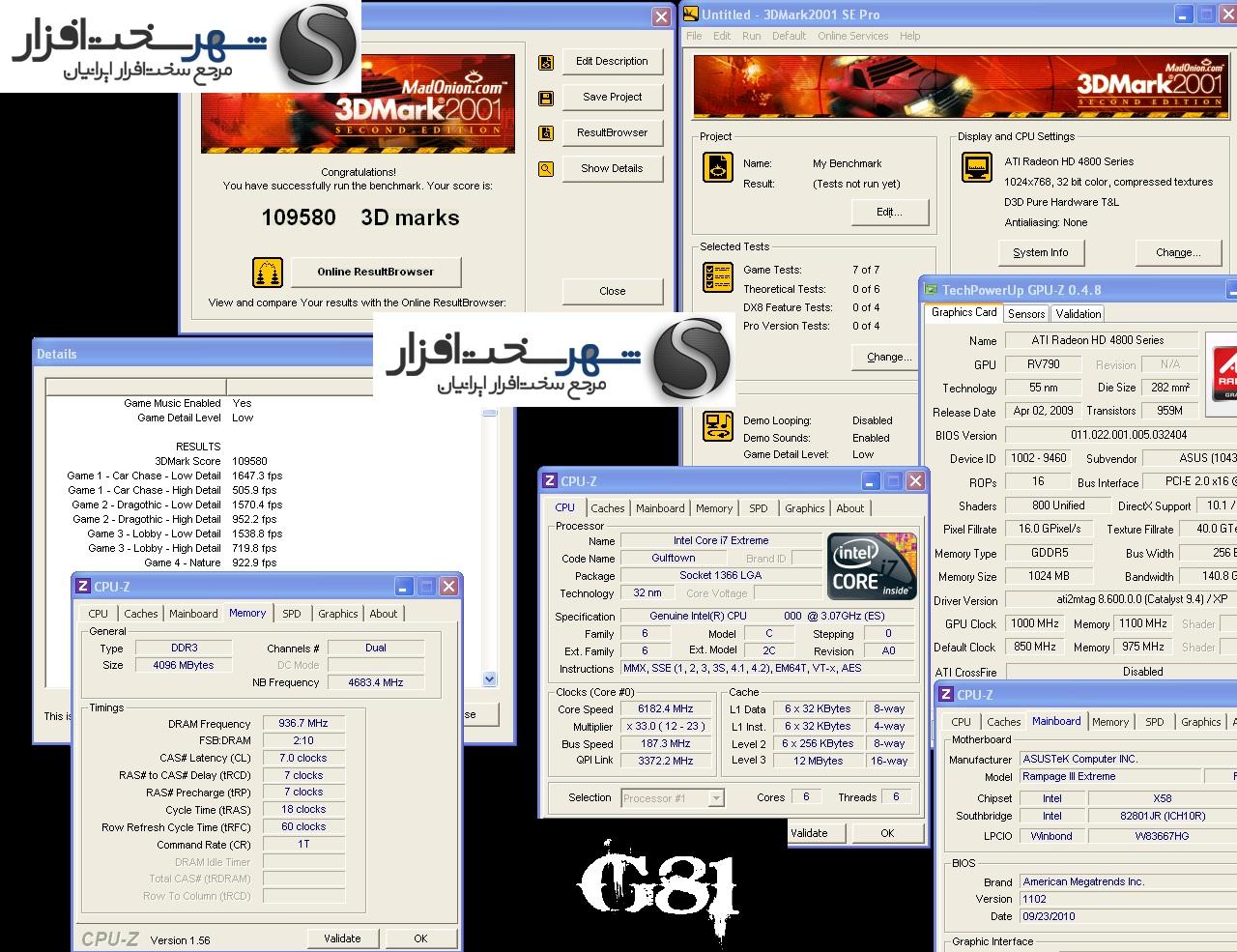The height and width of the screenshot is (952, 1237).
Task: Switch to Caches tab in the CPU-Z CPU window
Action: pyautogui.click(x=608, y=508)
